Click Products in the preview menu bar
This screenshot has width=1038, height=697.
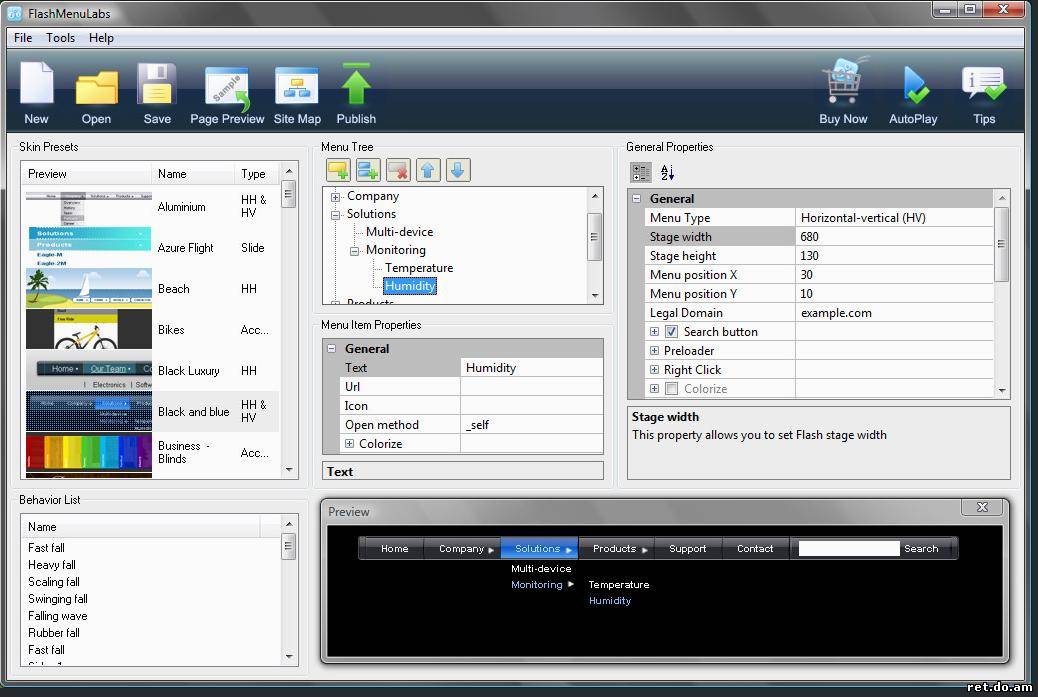click(x=615, y=548)
